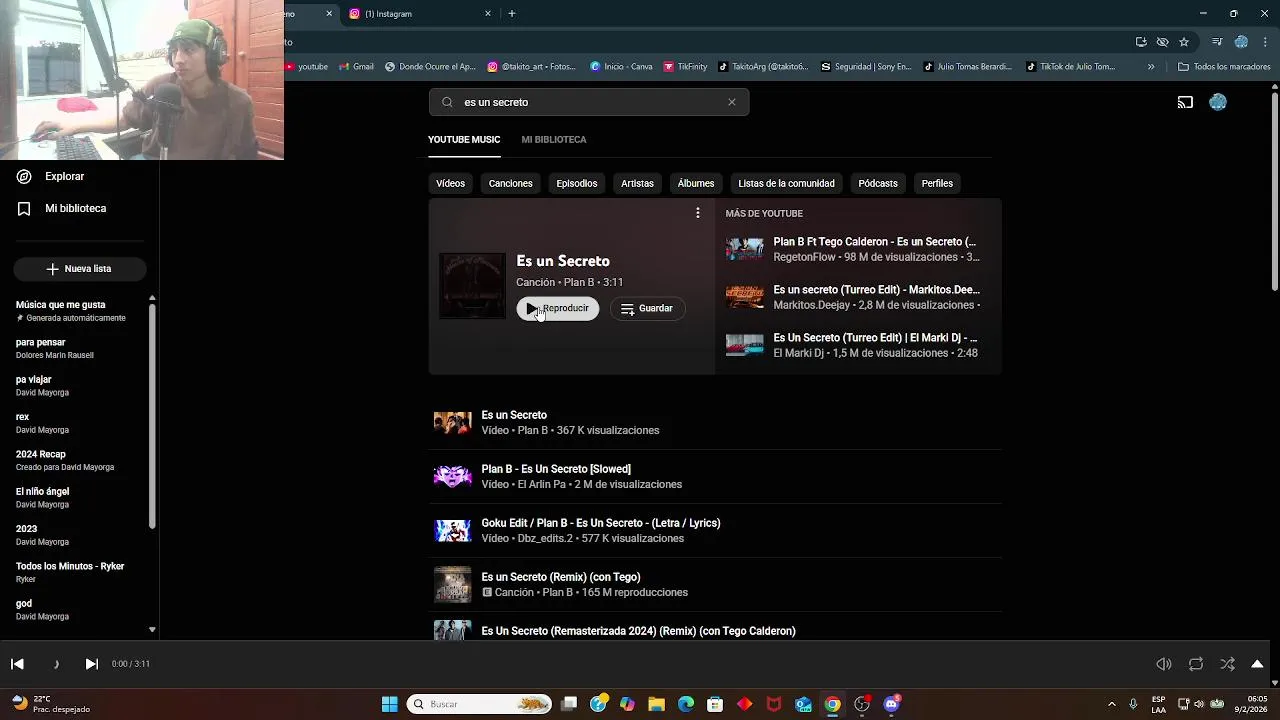This screenshot has height=720, width=1280.
Task: Open the Gmail bookmark
Action: tap(357, 67)
